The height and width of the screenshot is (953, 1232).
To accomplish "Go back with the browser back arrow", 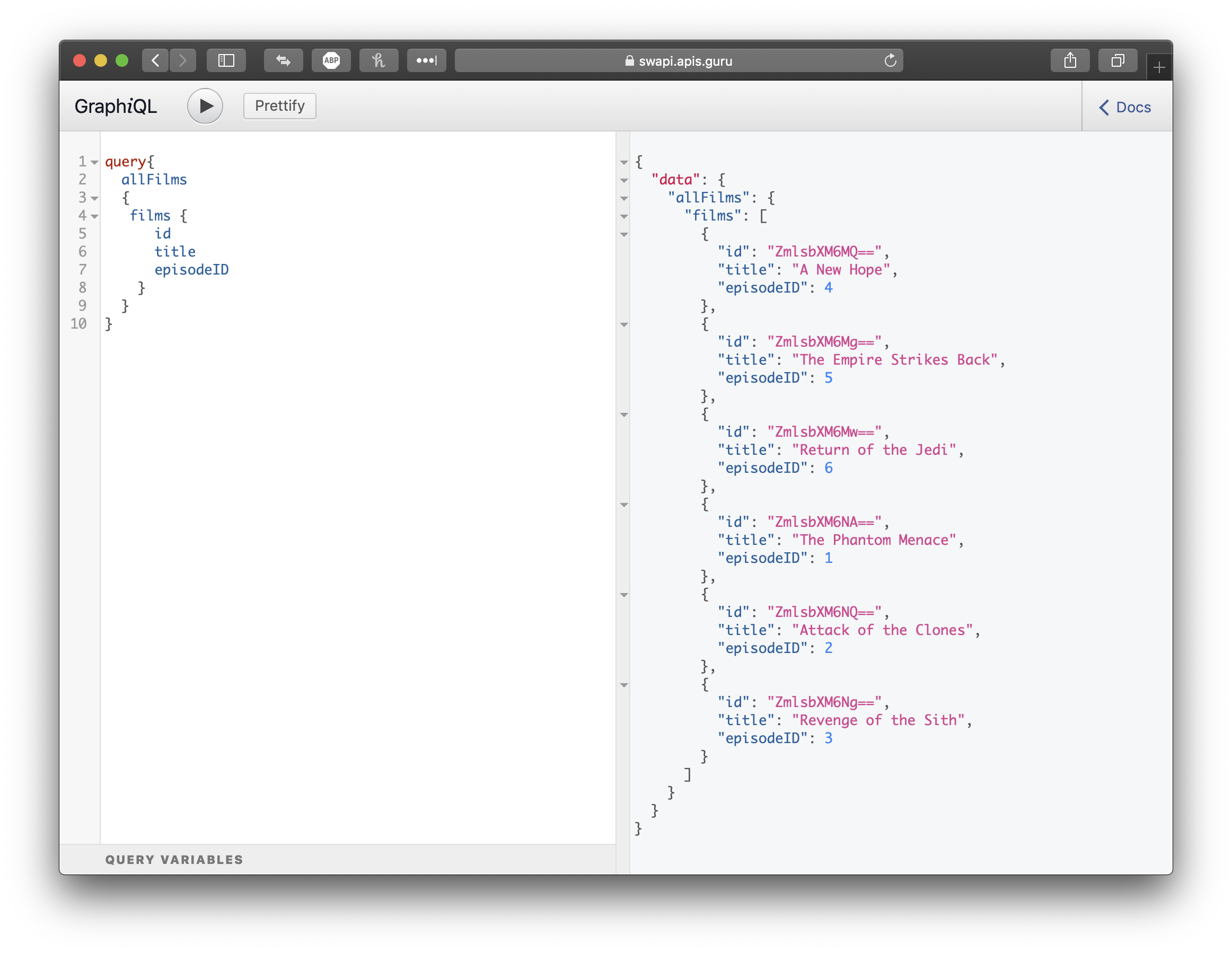I will pyautogui.click(x=156, y=60).
